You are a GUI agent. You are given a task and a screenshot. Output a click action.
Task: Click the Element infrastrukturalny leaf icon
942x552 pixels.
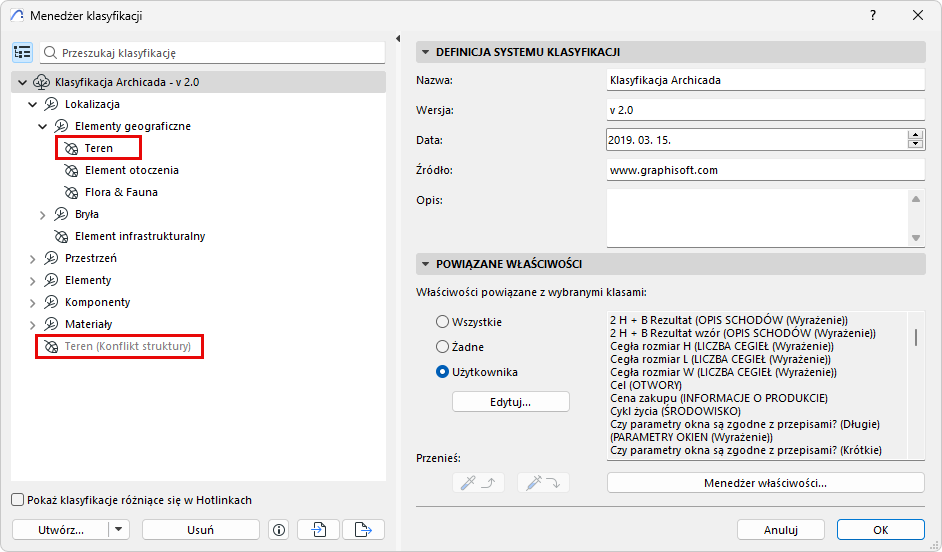(61, 237)
